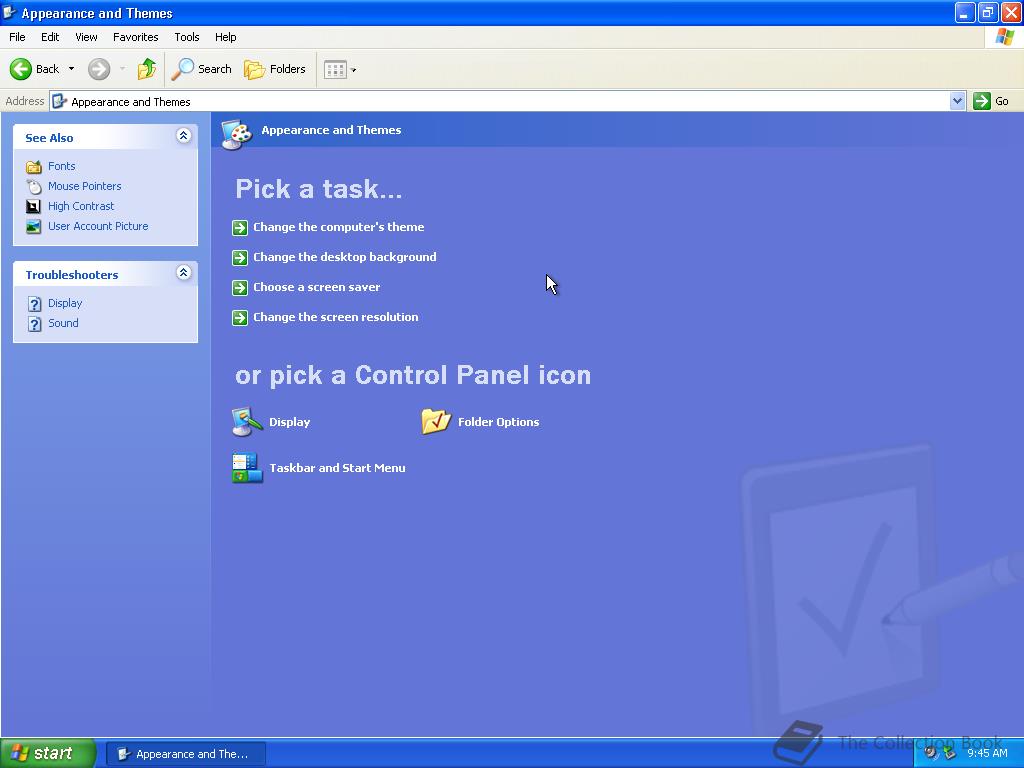This screenshot has height=768, width=1024.
Task: Open the Edit menu
Action: (50, 37)
